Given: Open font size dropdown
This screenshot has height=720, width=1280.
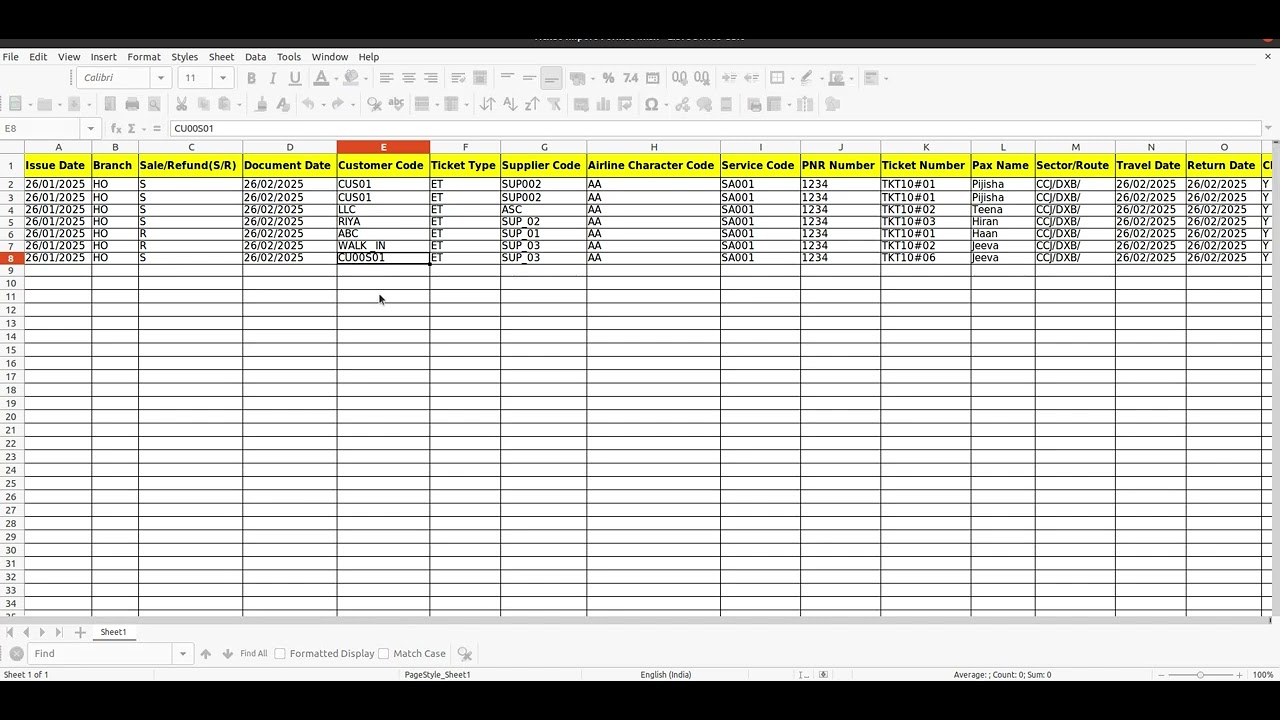Looking at the screenshot, I should 223,78.
